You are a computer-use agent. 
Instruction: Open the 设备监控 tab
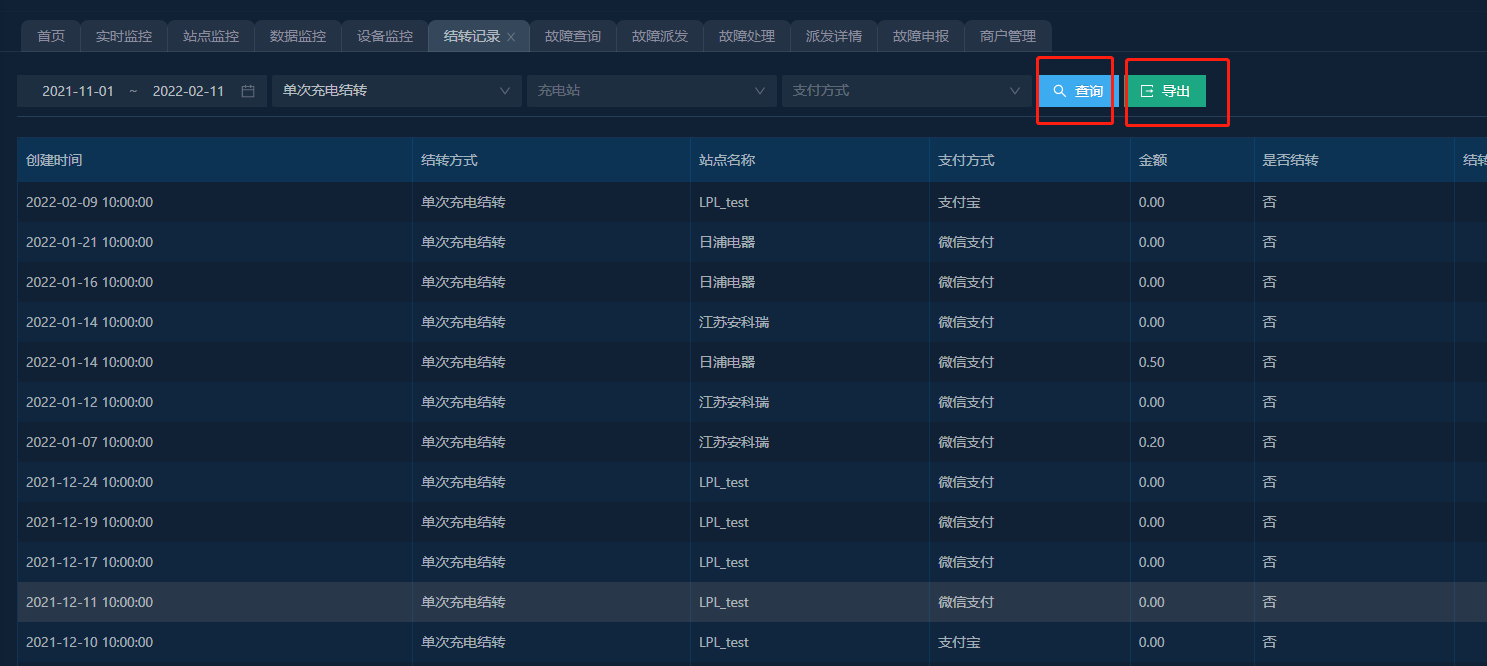[385, 36]
